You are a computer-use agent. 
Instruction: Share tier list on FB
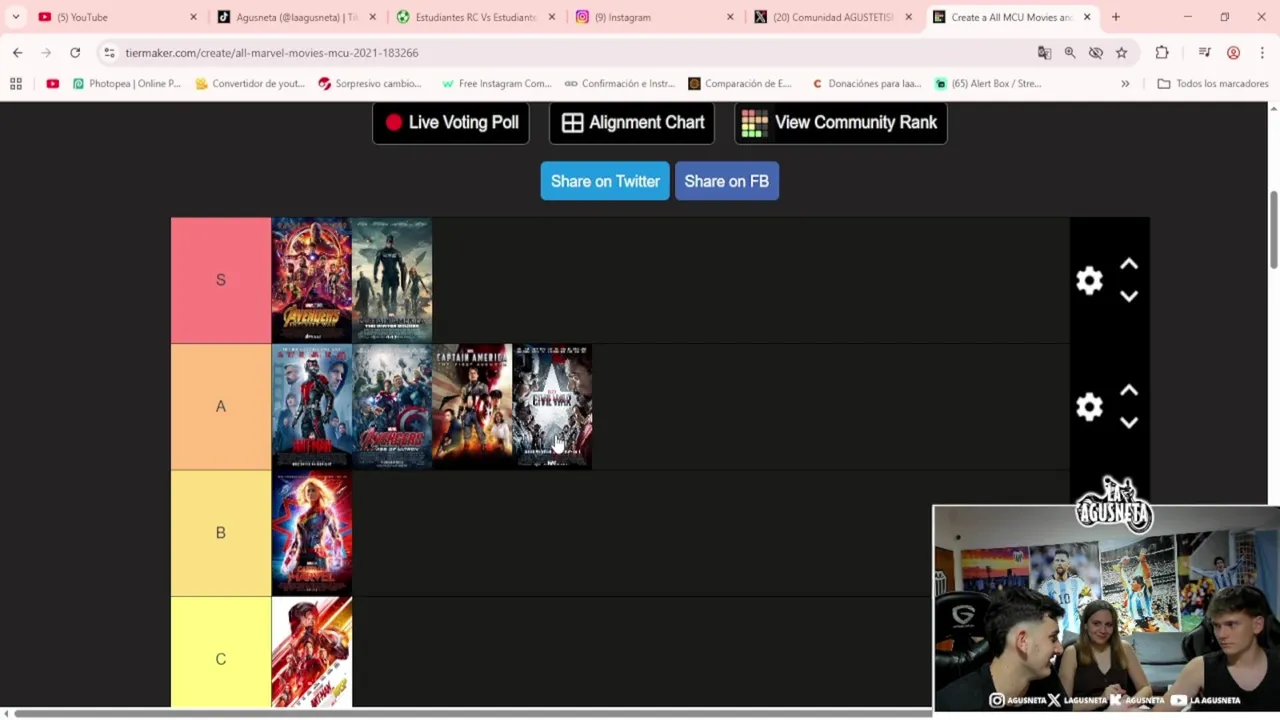[x=727, y=181]
